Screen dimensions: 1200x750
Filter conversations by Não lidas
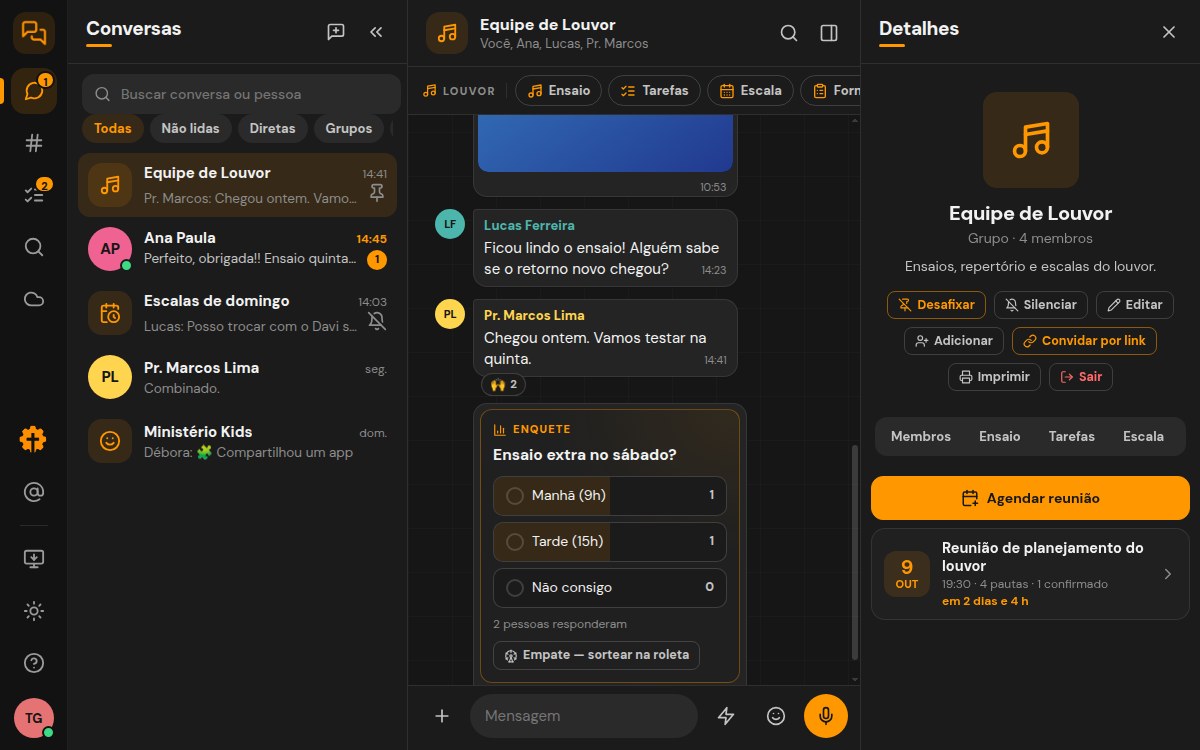[191, 128]
